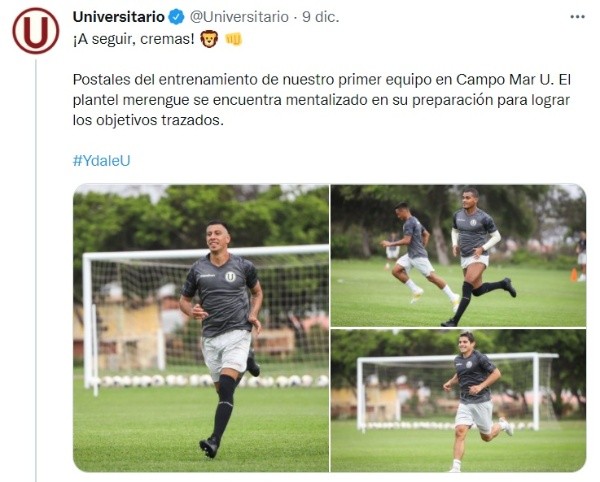Click the tweet paragraph starting with Postales
Screen dimensions: 600x482
pos(322,100)
